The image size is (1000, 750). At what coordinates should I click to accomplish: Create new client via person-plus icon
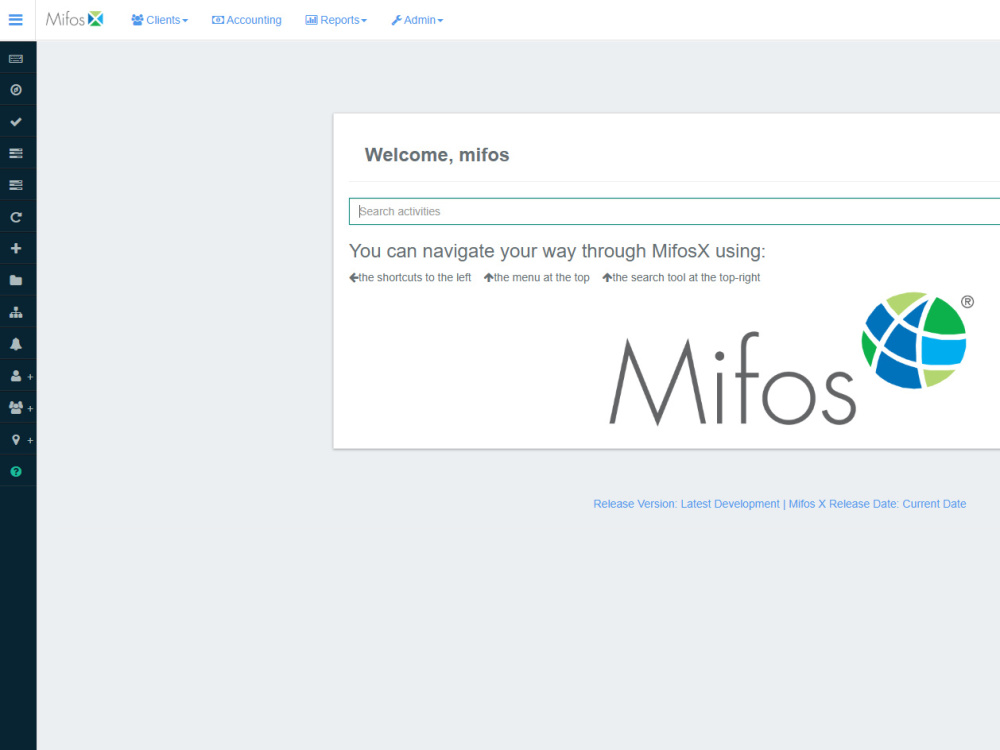coord(21,376)
